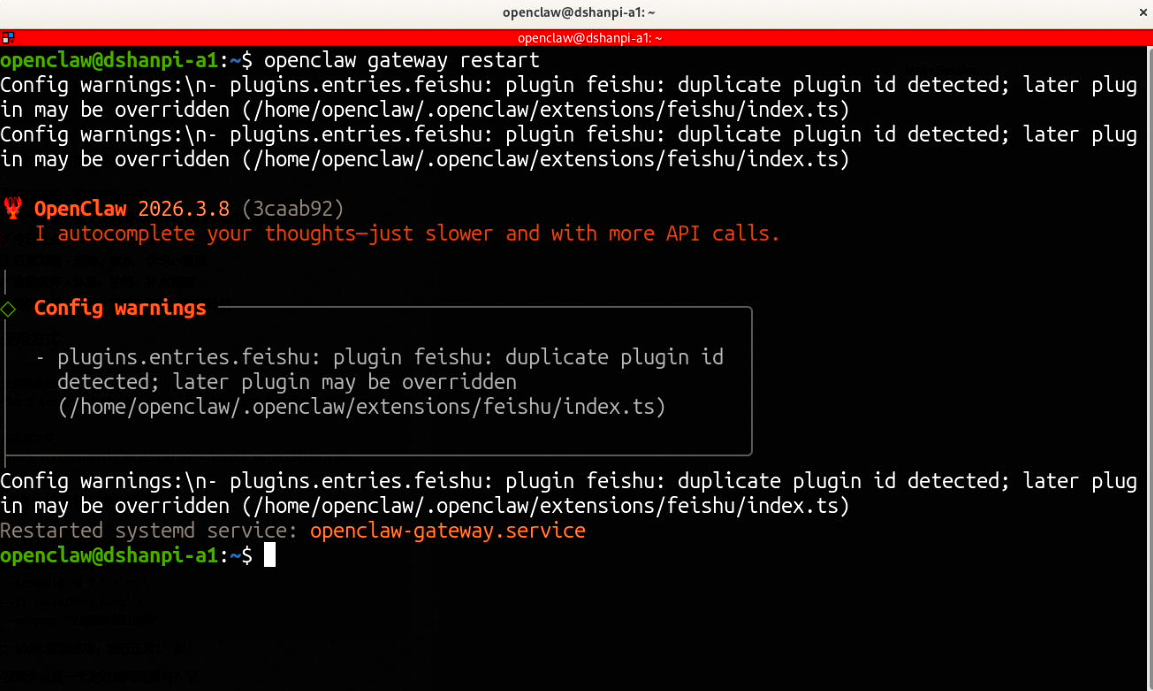This screenshot has height=691, width=1153.
Task: Click the Config warnings box heading
Action: click(120, 308)
